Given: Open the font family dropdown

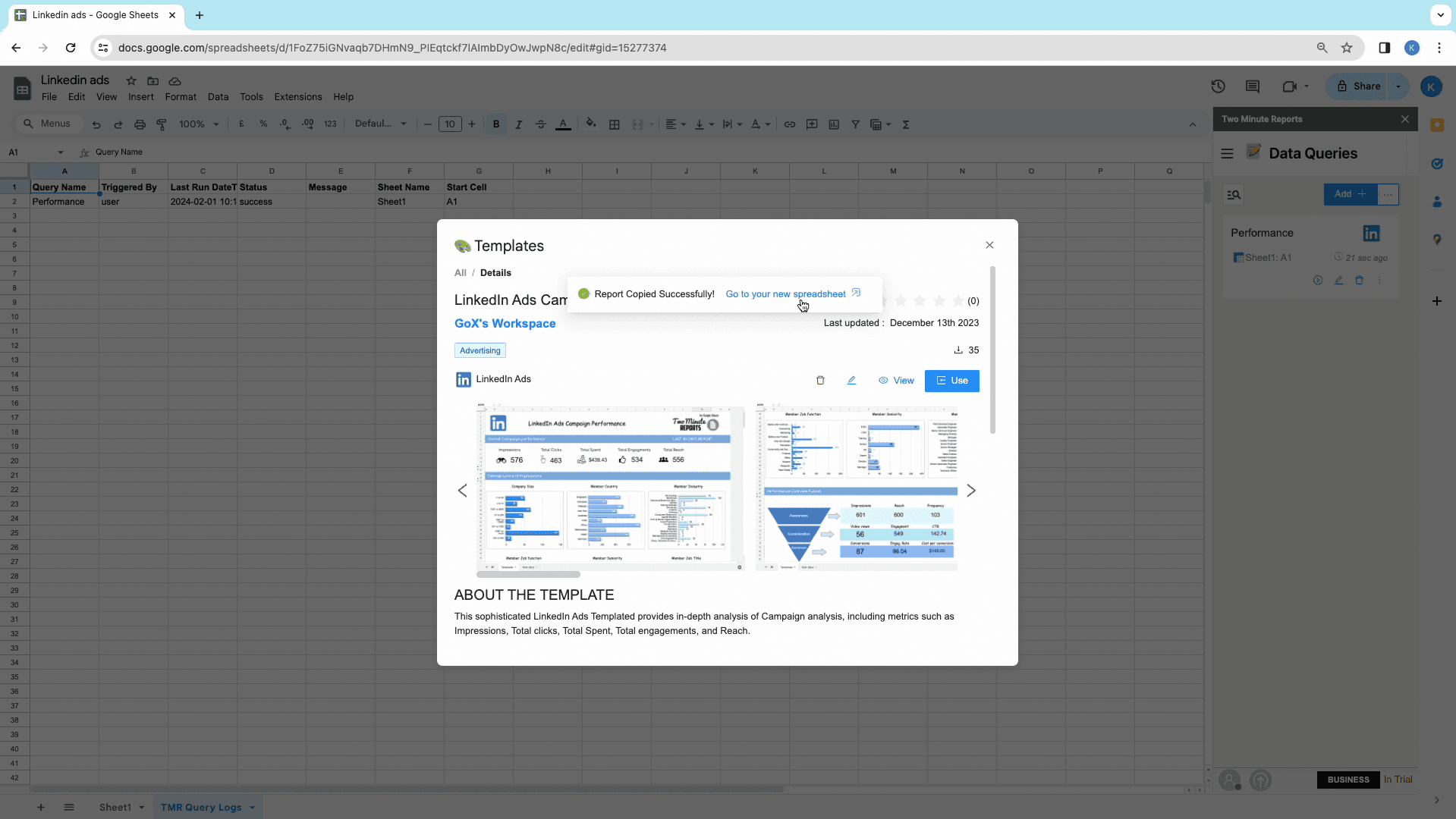Looking at the screenshot, I should point(381,124).
